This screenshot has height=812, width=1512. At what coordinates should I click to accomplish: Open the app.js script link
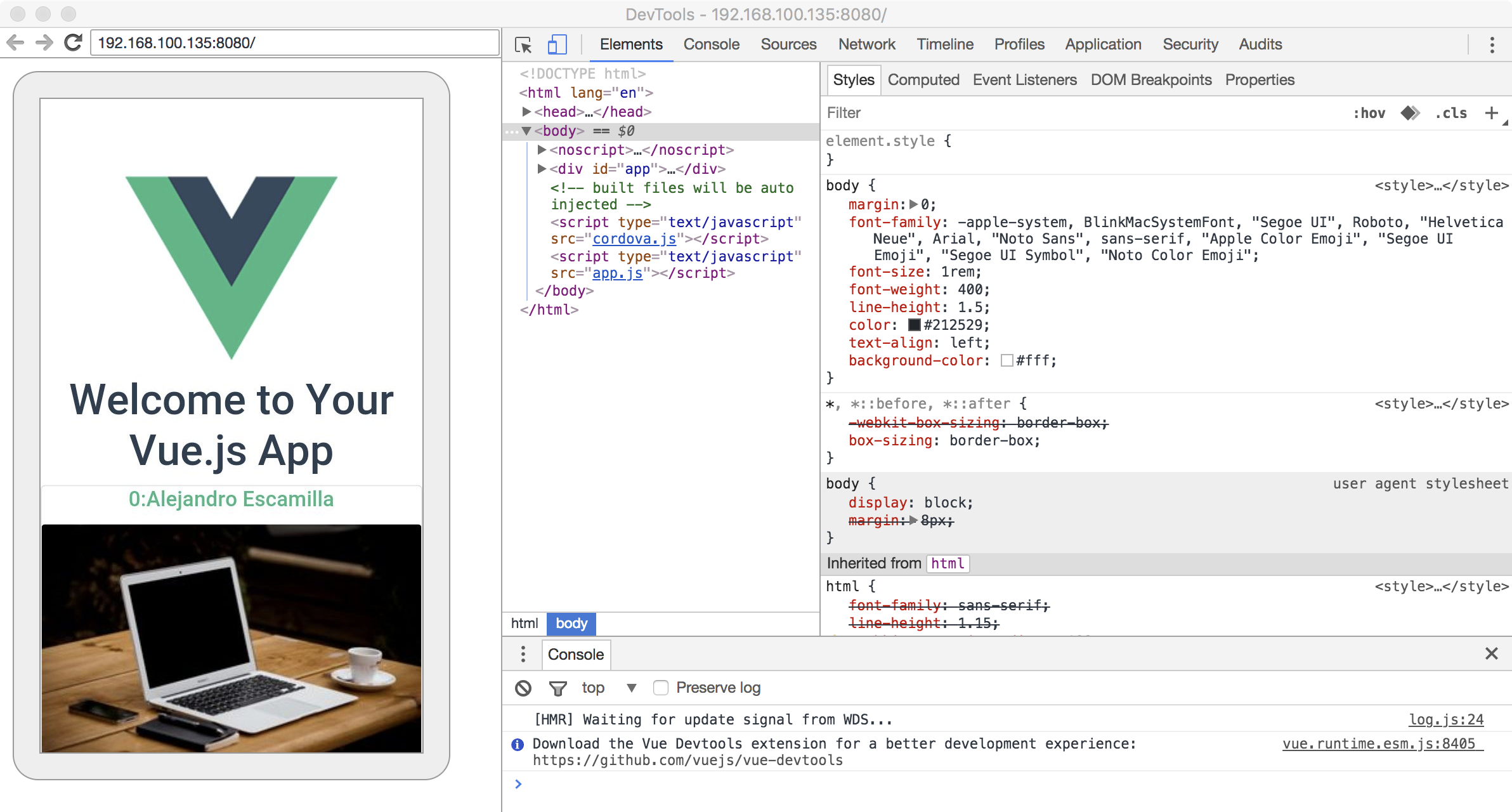[x=616, y=273]
